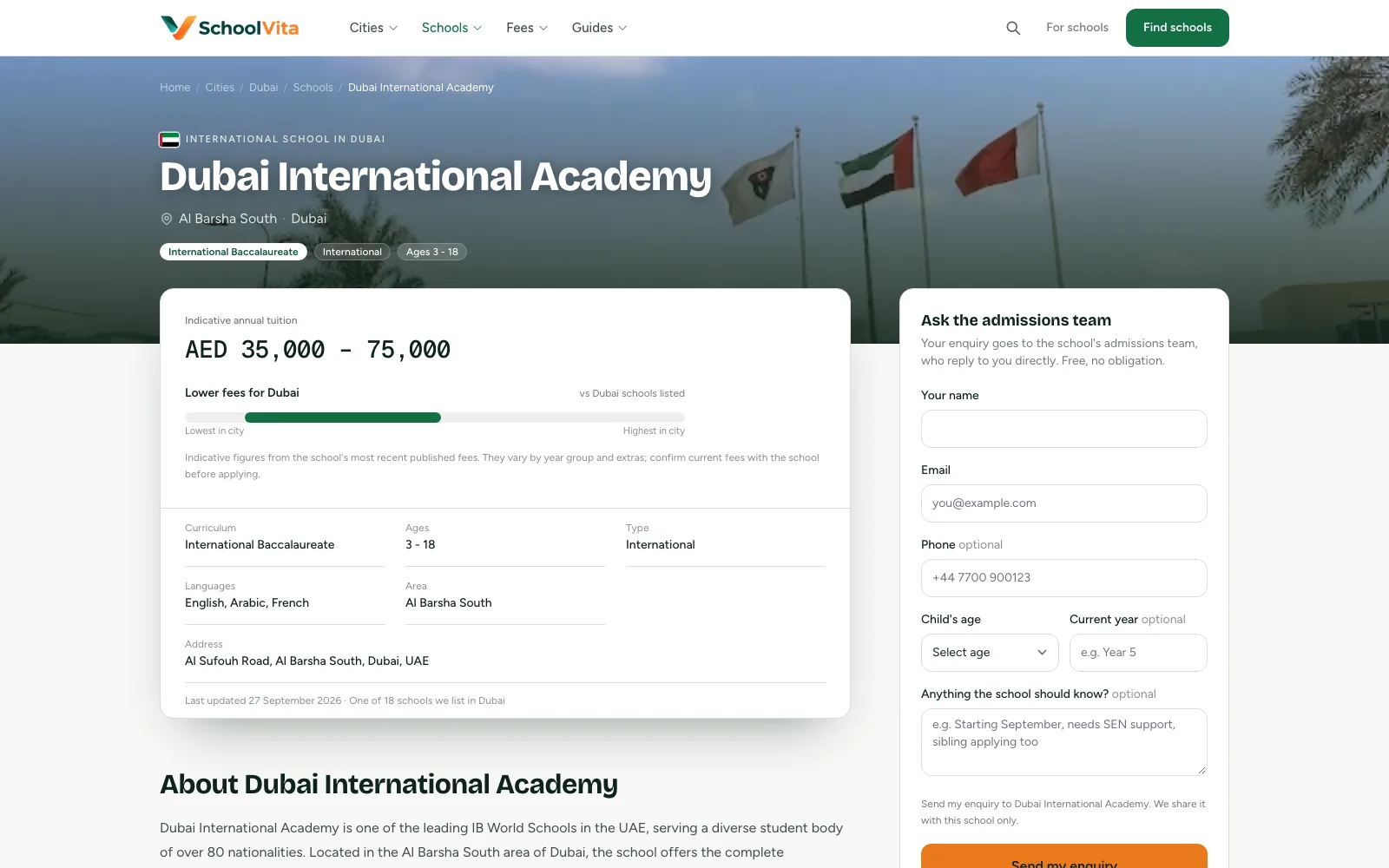Image resolution: width=1389 pixels, height=868 pixels.
Task: Click the Dubai International Academy breadcrumb
Action: pos(421,88)
